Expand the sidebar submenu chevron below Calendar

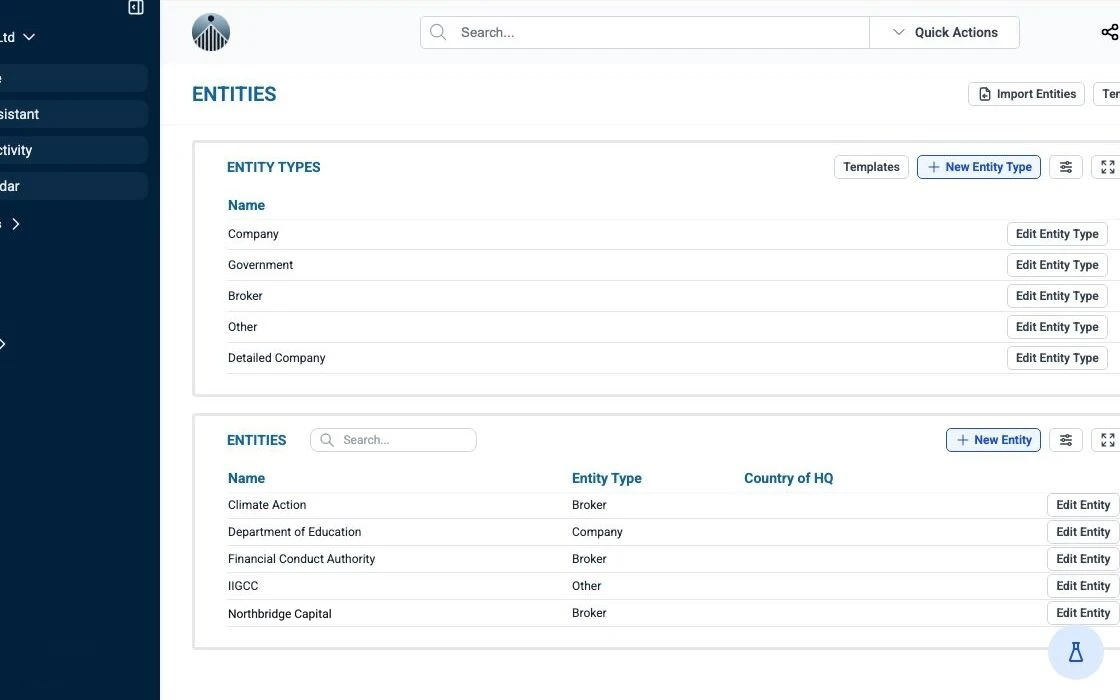[x=16, y=224]
